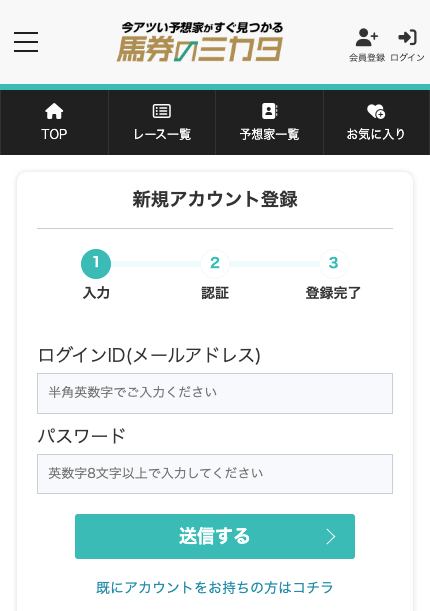Open the お気に入り tab label
Viewport: 430px width, 611px height.
376,134
